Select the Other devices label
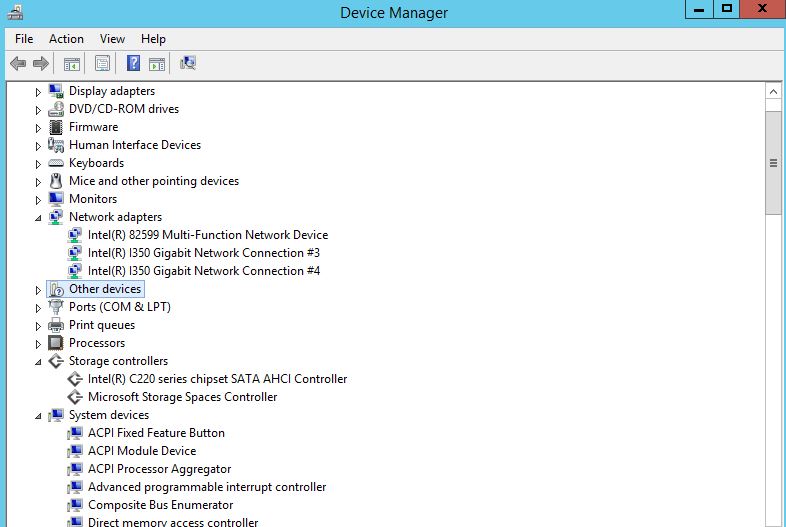 pos(105,289)
